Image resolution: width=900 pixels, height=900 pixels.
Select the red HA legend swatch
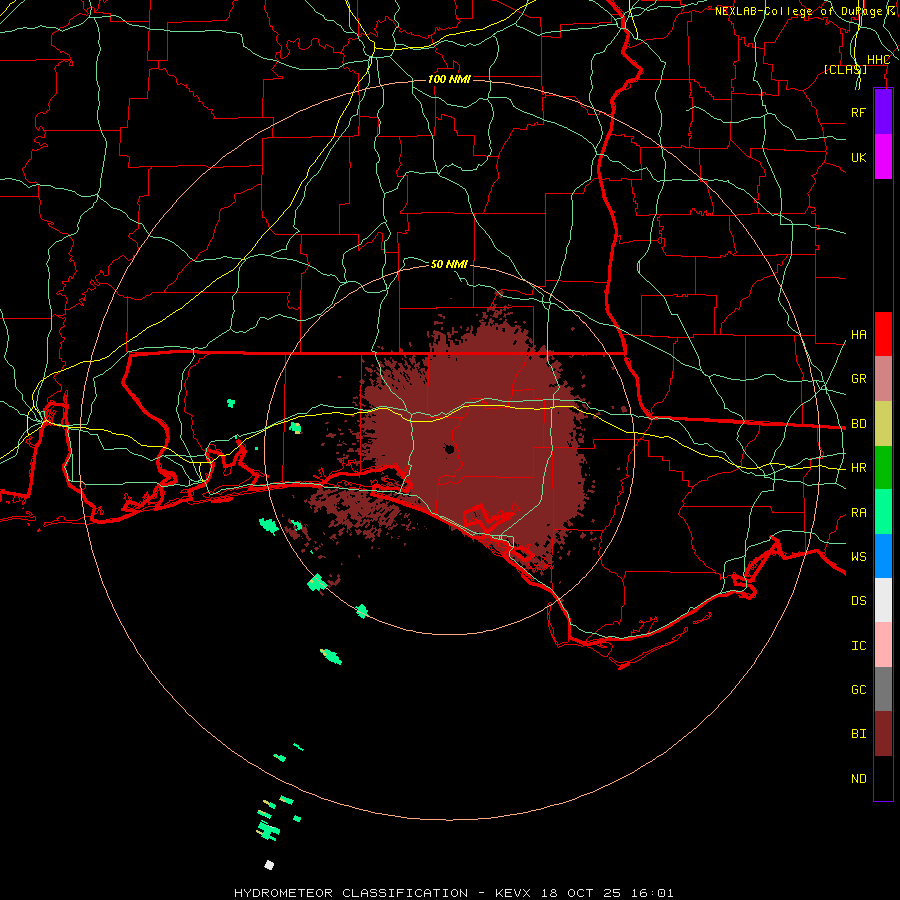883,334
